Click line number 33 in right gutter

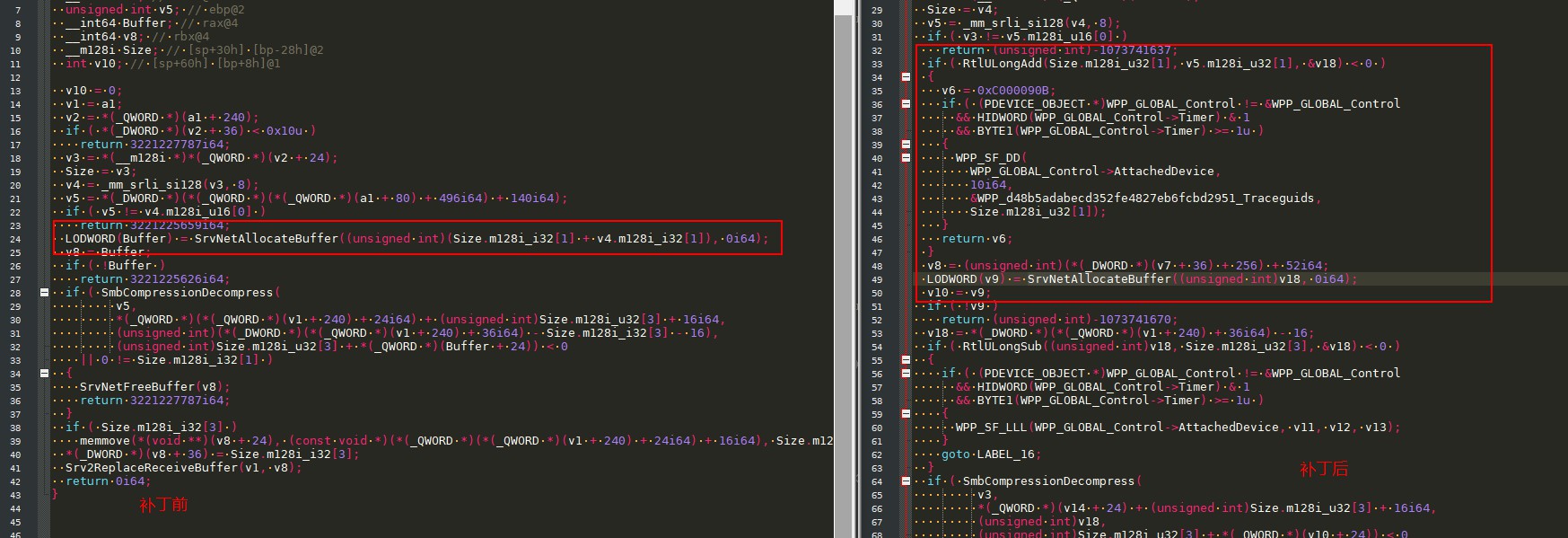[x=877, y=64]
